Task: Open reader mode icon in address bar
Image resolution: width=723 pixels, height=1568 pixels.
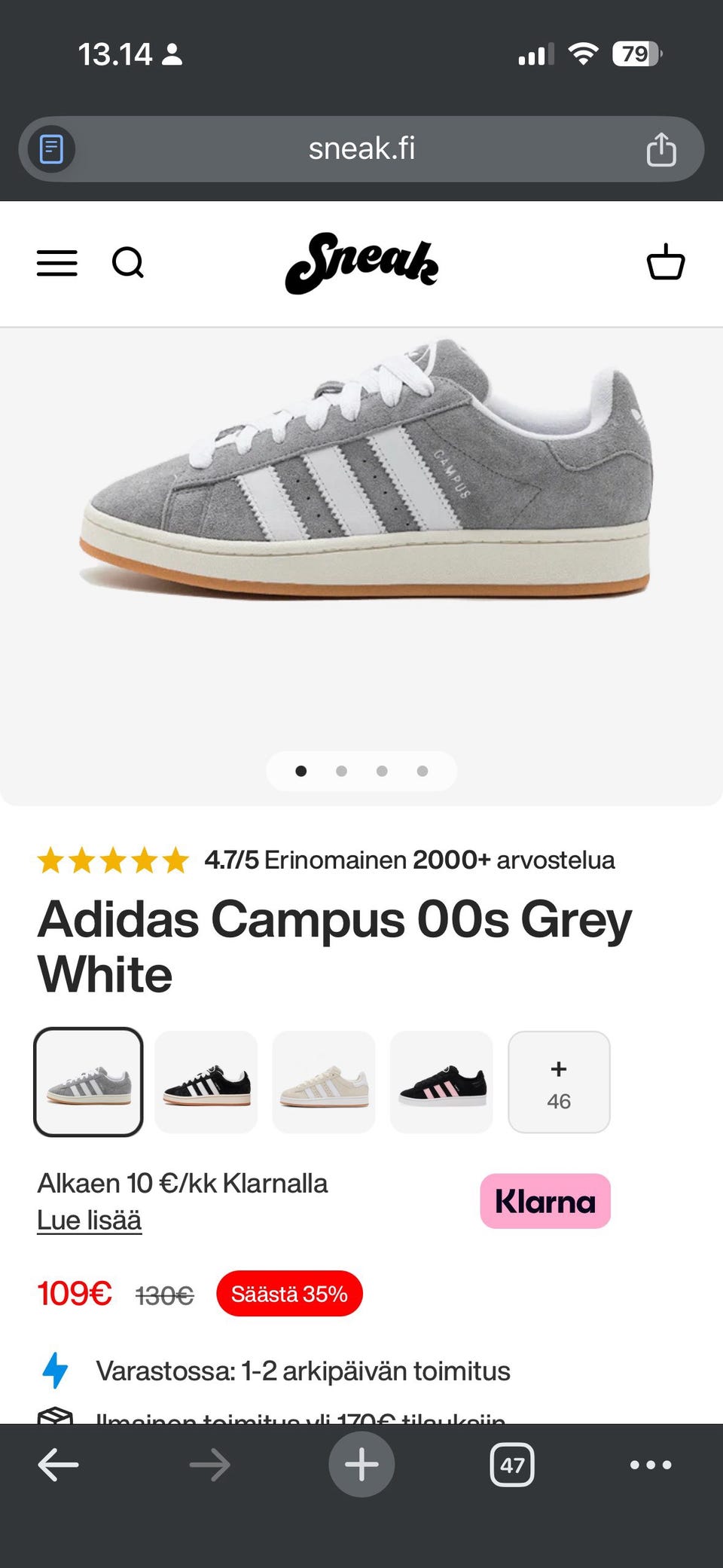Action: pos(51,149)
